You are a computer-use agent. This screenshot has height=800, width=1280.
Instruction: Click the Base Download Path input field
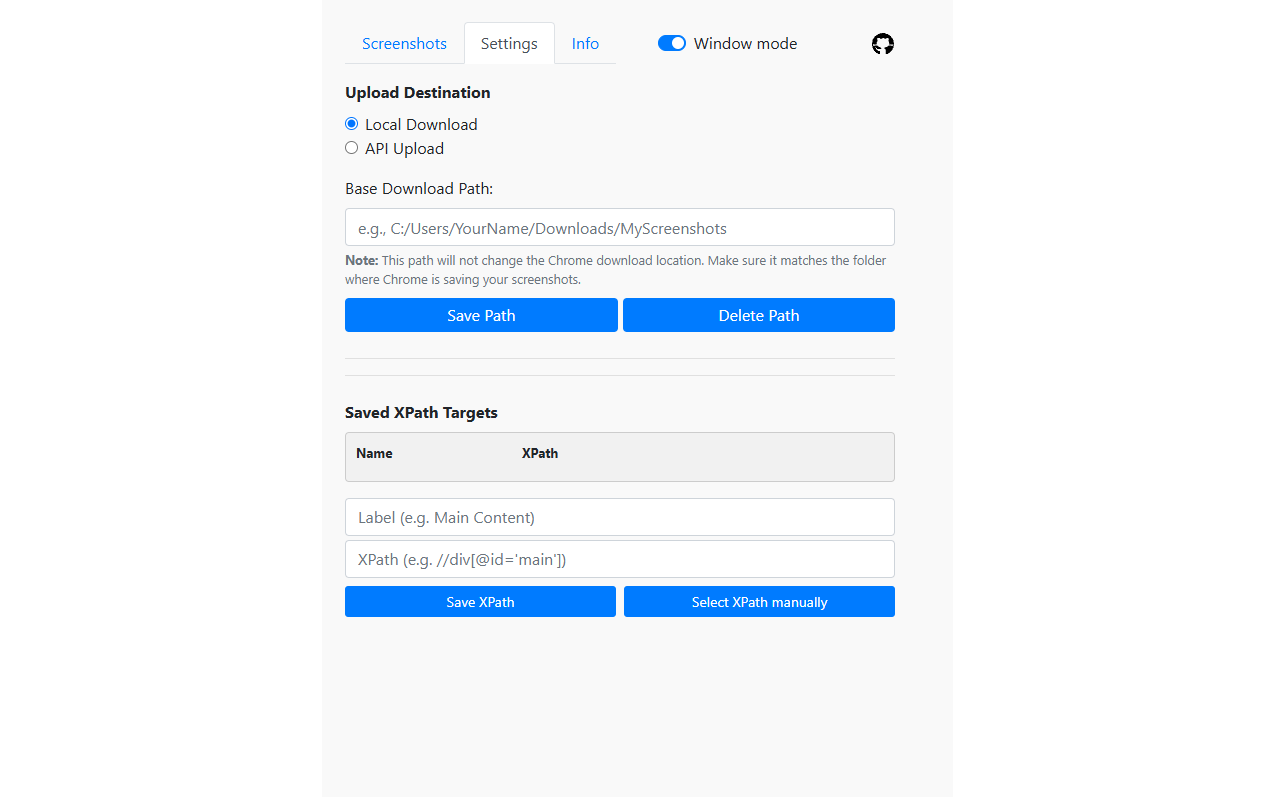point(619,227)
